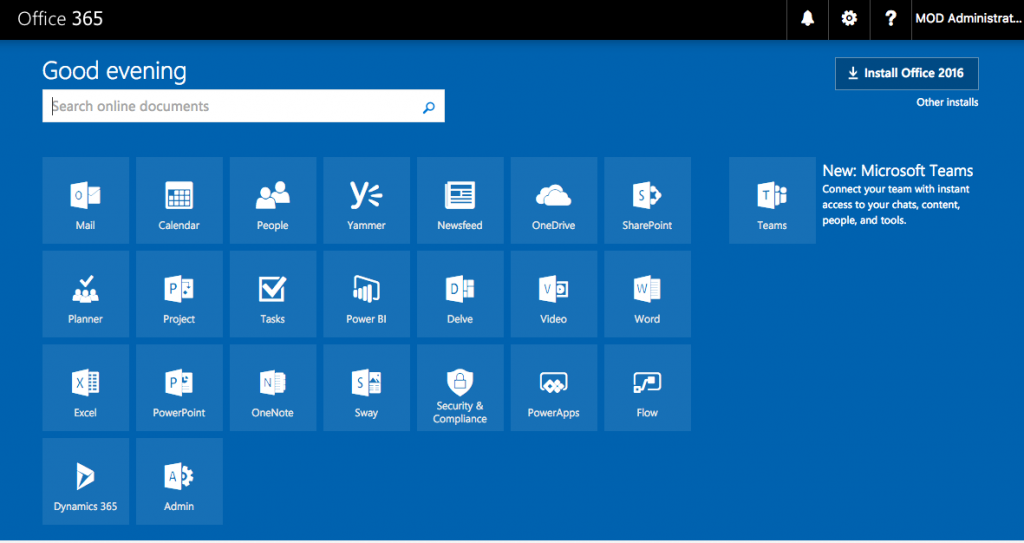Launch the PowerApps tile

pos(554,387)
